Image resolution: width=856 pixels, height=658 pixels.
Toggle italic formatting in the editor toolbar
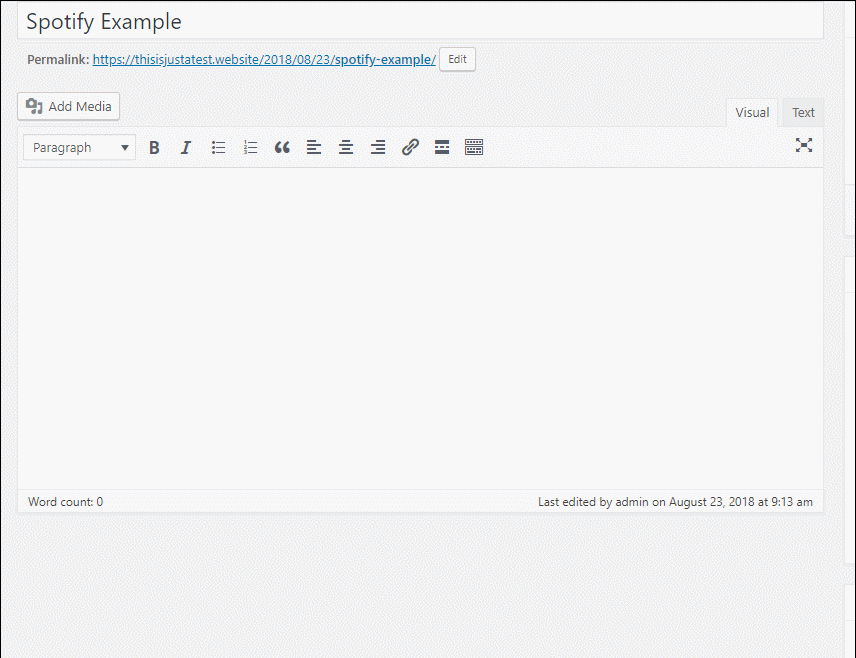coord(186,147)
